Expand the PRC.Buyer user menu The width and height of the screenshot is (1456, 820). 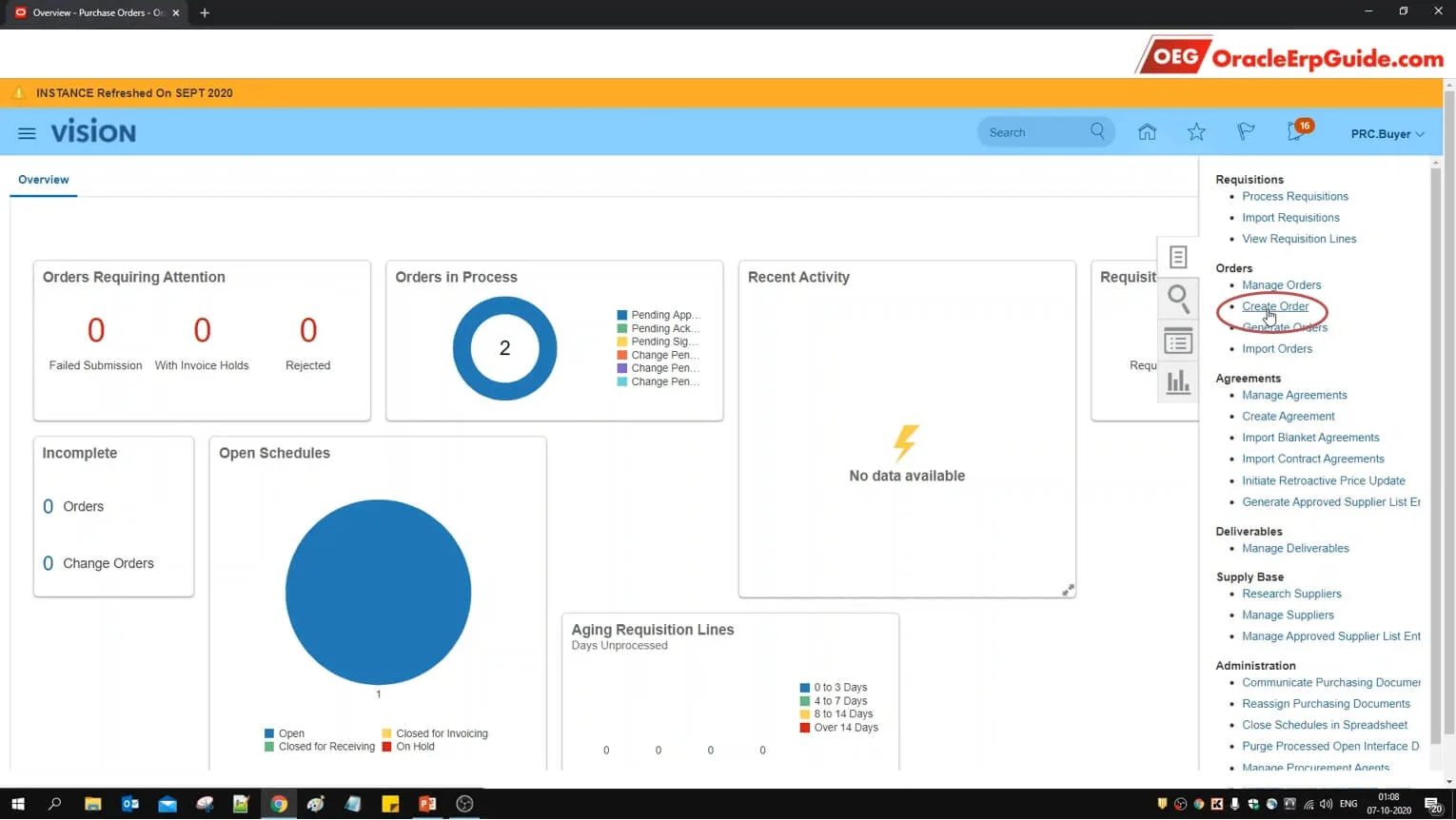pos(1387,134)
